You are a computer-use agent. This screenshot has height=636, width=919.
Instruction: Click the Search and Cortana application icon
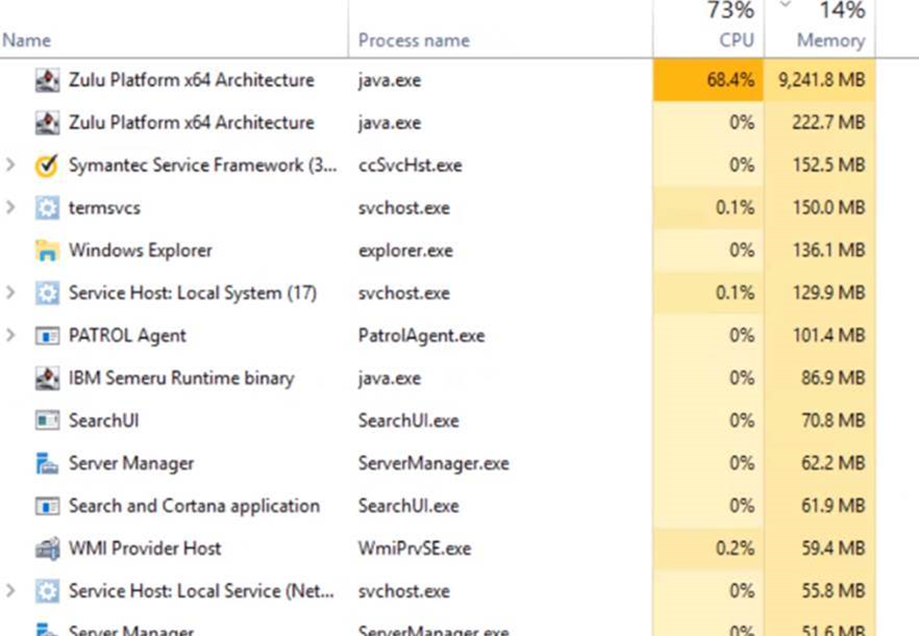[47, 506]
